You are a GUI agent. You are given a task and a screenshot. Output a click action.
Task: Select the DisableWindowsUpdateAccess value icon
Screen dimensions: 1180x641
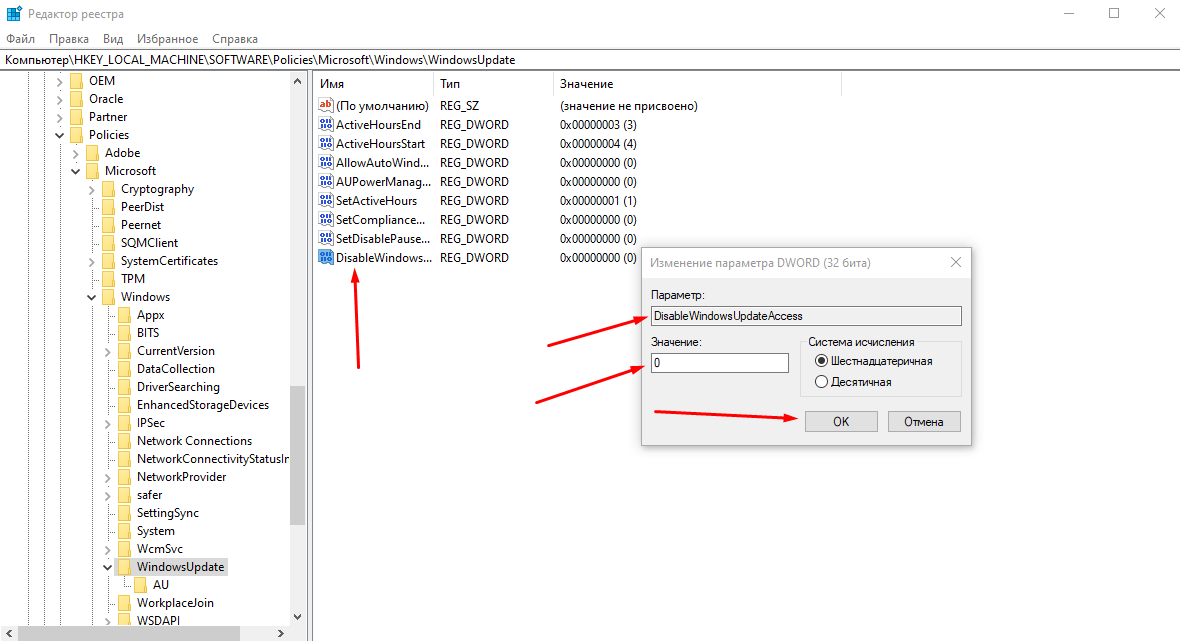pyautogui.click(x=325, y=258)
